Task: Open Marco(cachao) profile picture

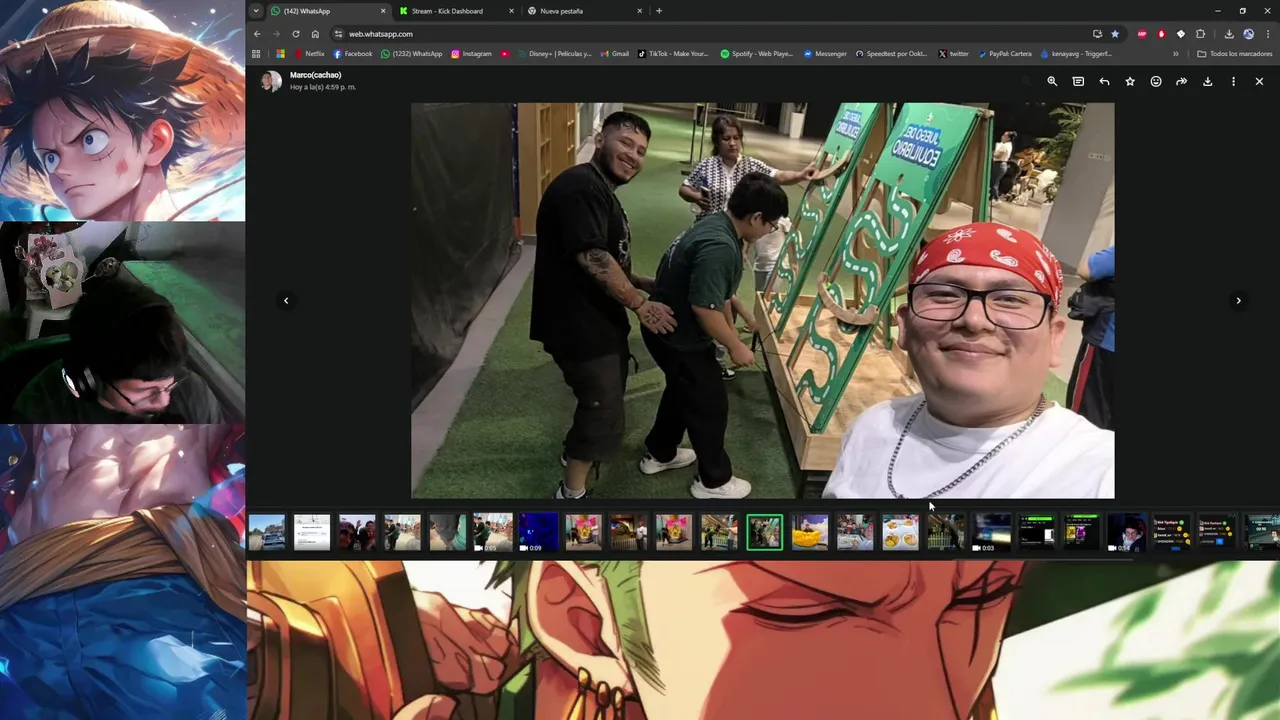Action: point(271,81)
